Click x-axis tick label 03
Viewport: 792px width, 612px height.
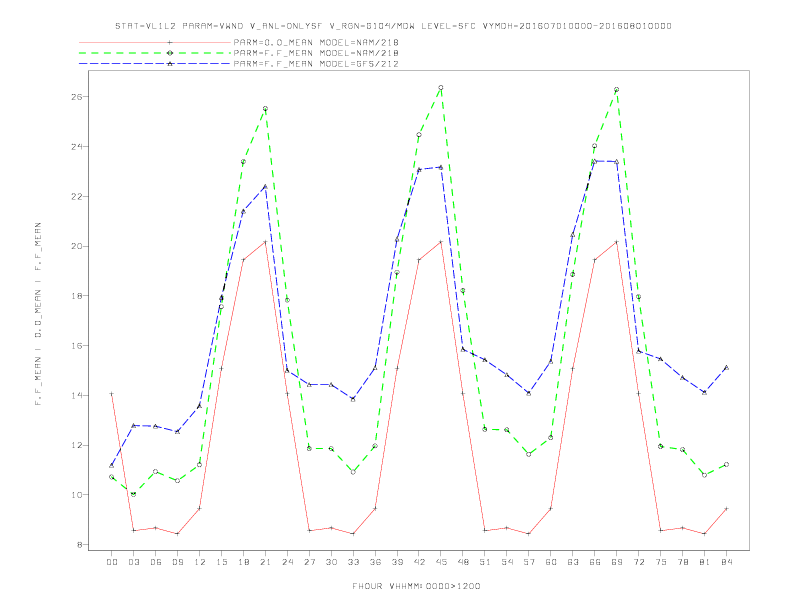[x=134, y=562]
